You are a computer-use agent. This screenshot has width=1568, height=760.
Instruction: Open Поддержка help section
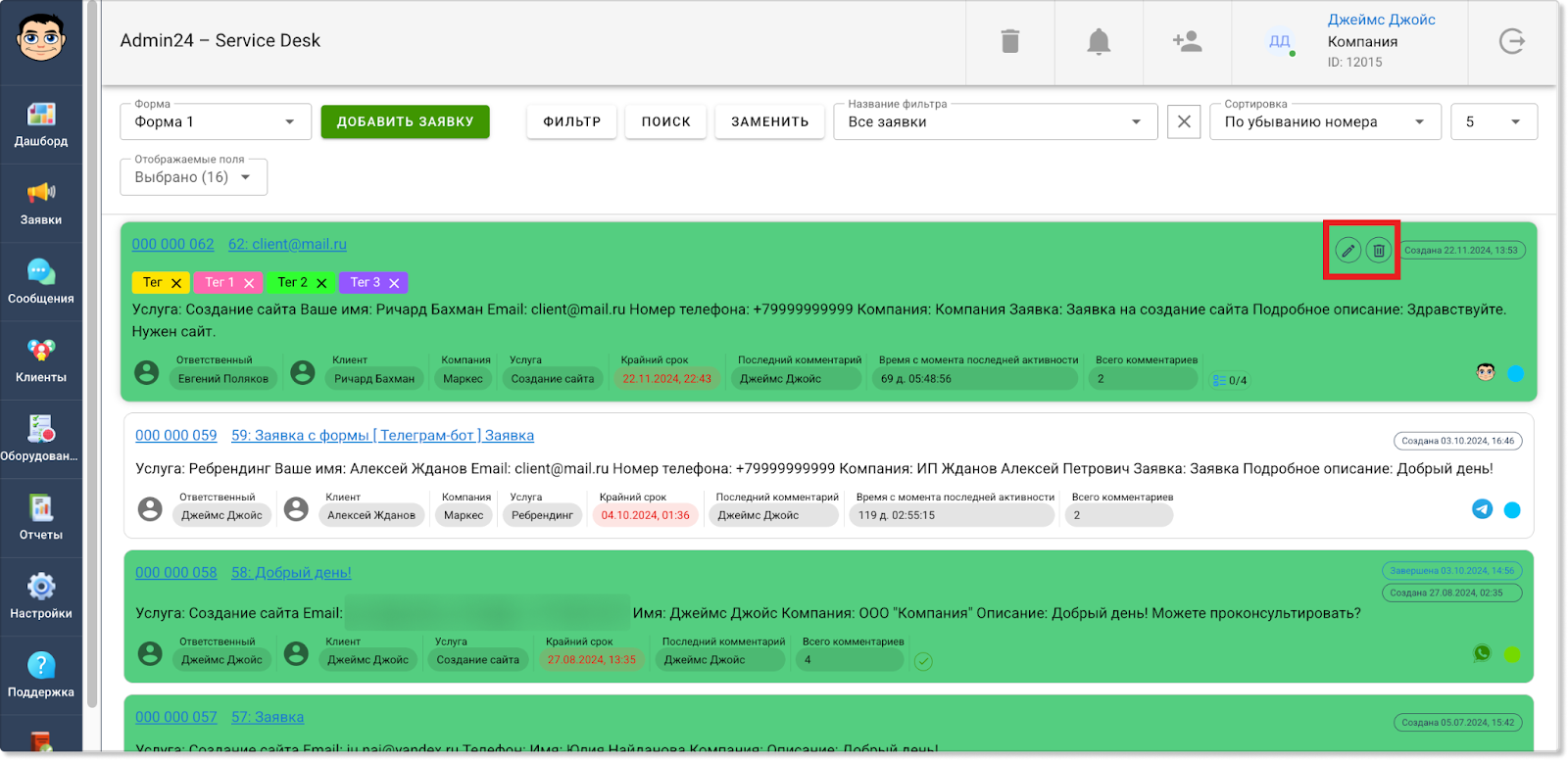[x=41, y=676]
